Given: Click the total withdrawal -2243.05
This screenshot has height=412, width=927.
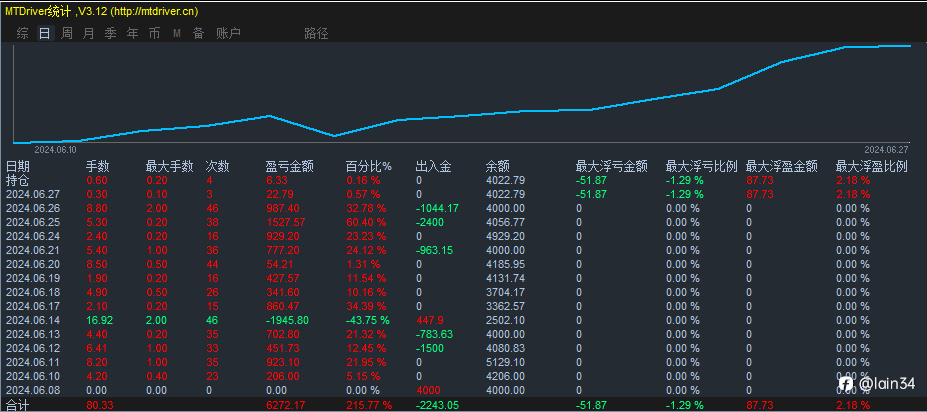Looking at the screenshot, I should tap(437, 405).
